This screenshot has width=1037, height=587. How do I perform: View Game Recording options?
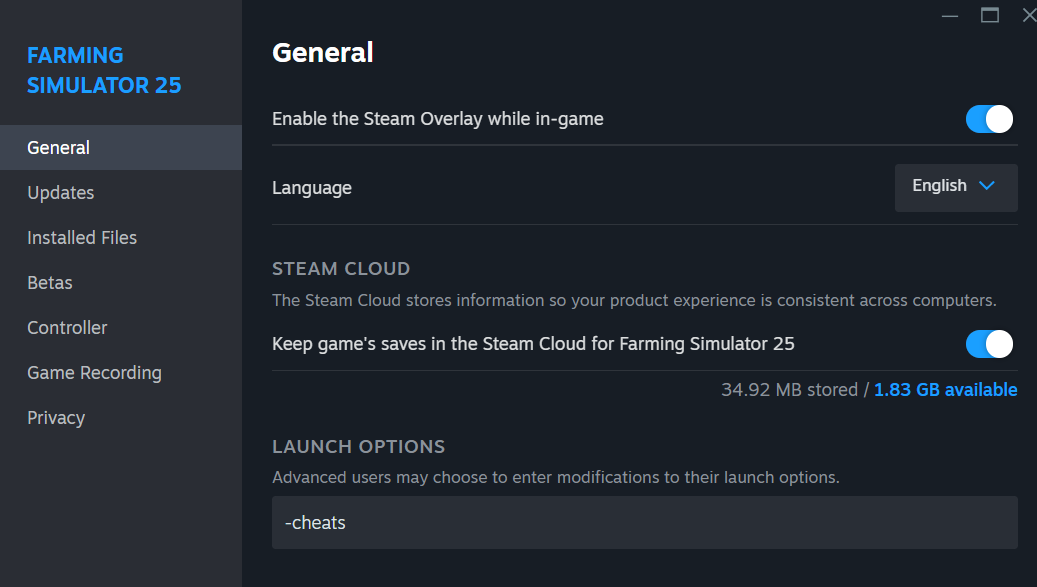(94, 372)
